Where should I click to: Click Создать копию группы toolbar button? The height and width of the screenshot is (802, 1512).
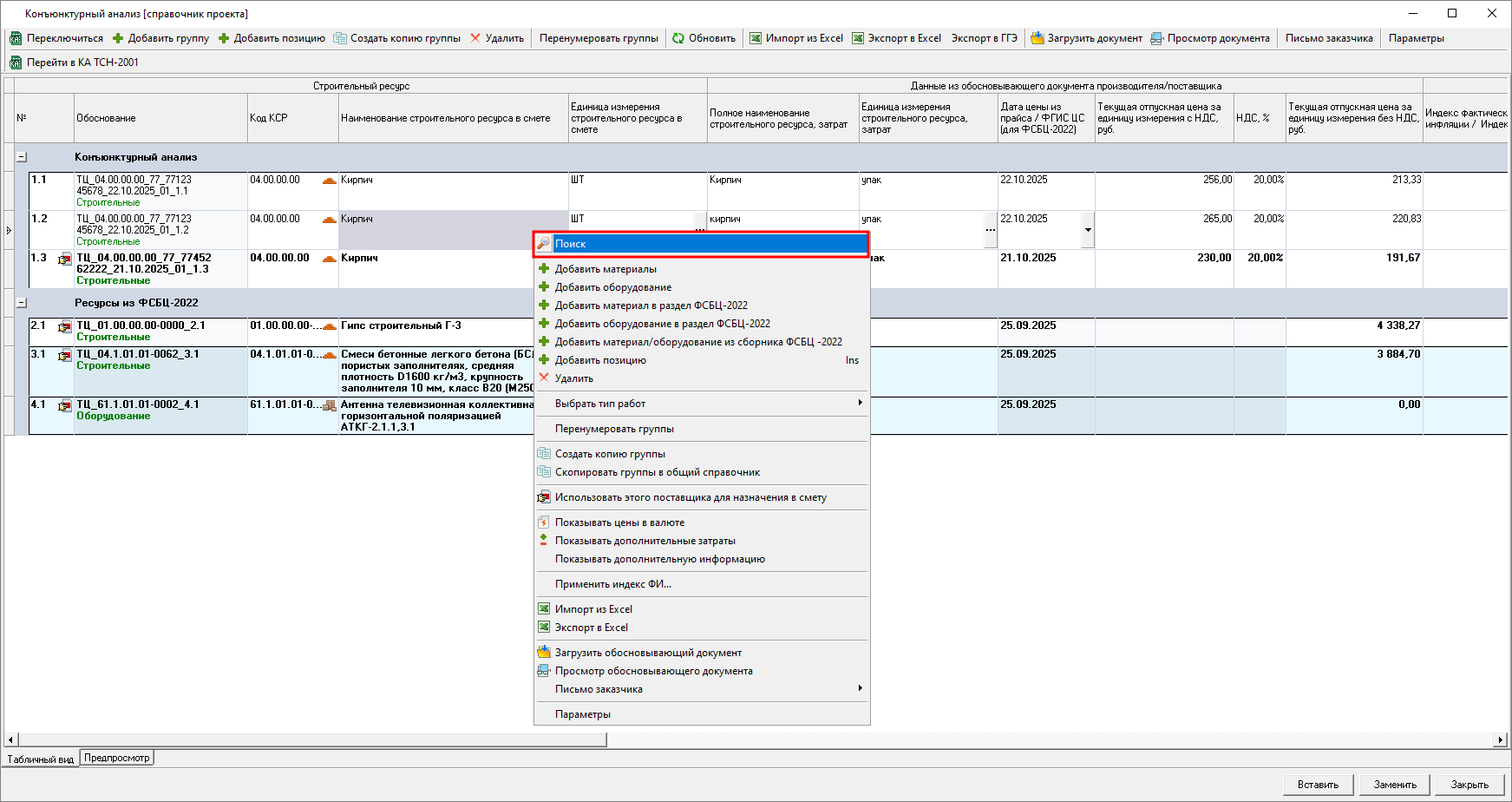pos(397,38)
